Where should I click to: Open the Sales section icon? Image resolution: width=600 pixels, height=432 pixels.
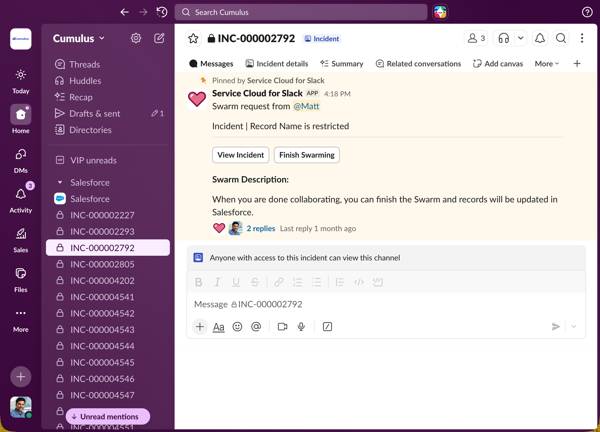click(21, 240)
